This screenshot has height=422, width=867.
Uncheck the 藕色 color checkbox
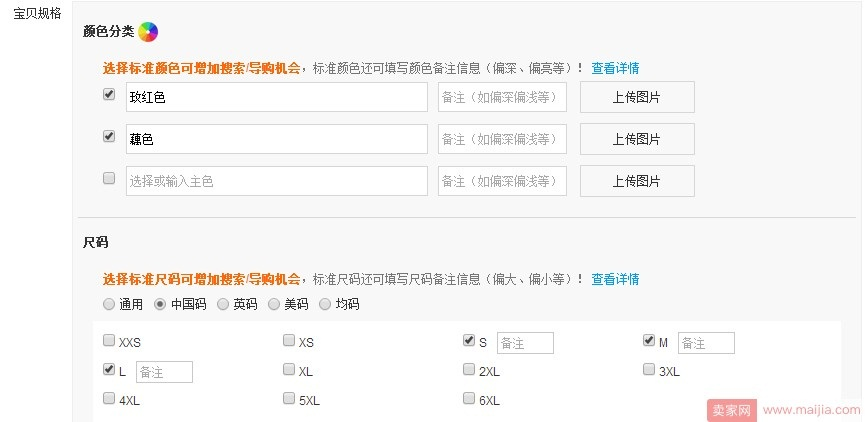click(x=109, y=136)
